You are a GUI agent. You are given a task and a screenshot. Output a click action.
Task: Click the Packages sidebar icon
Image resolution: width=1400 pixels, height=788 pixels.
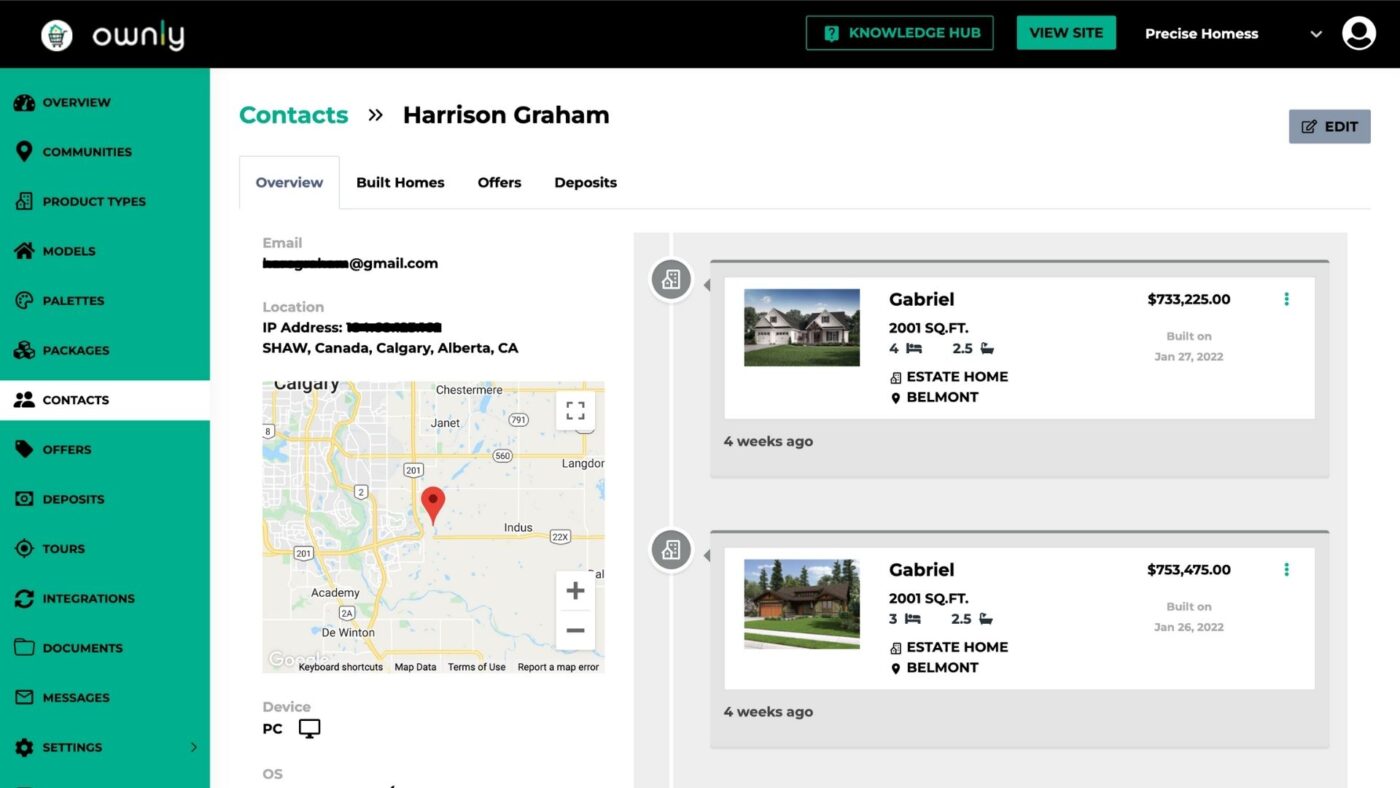pos(23,350)
